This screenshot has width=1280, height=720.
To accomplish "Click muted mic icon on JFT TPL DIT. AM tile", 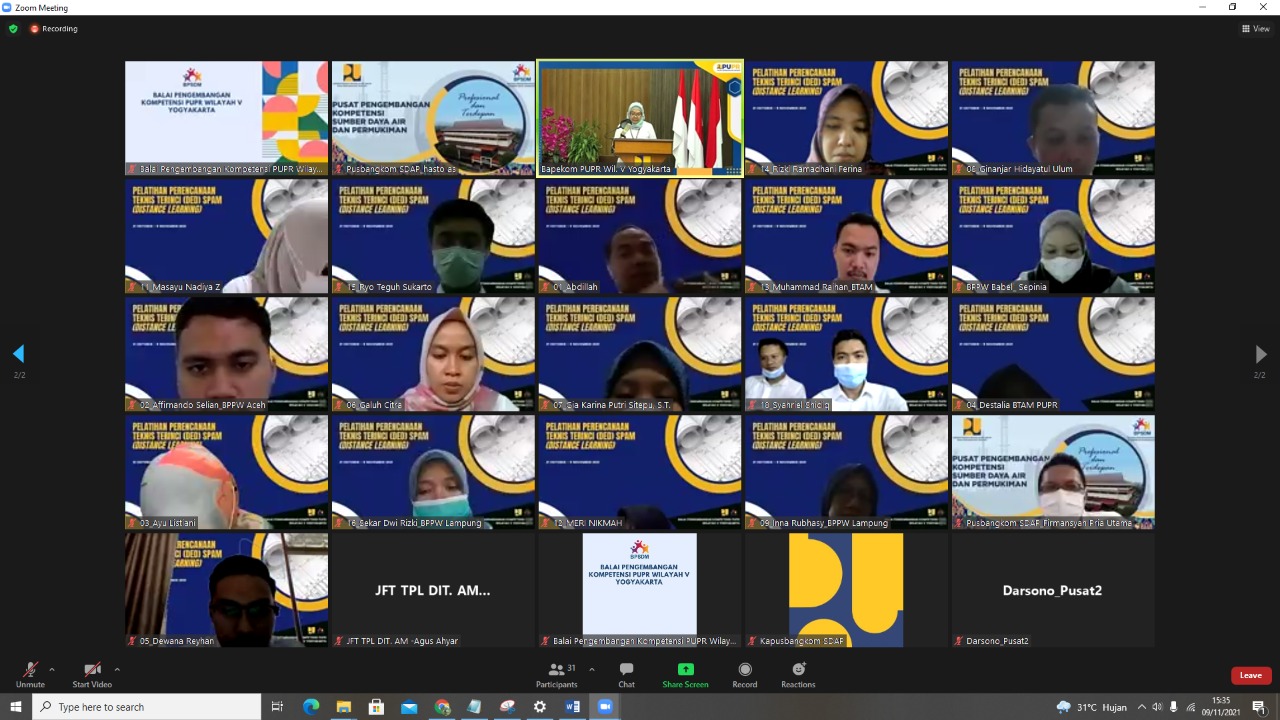I will (339, 641).
